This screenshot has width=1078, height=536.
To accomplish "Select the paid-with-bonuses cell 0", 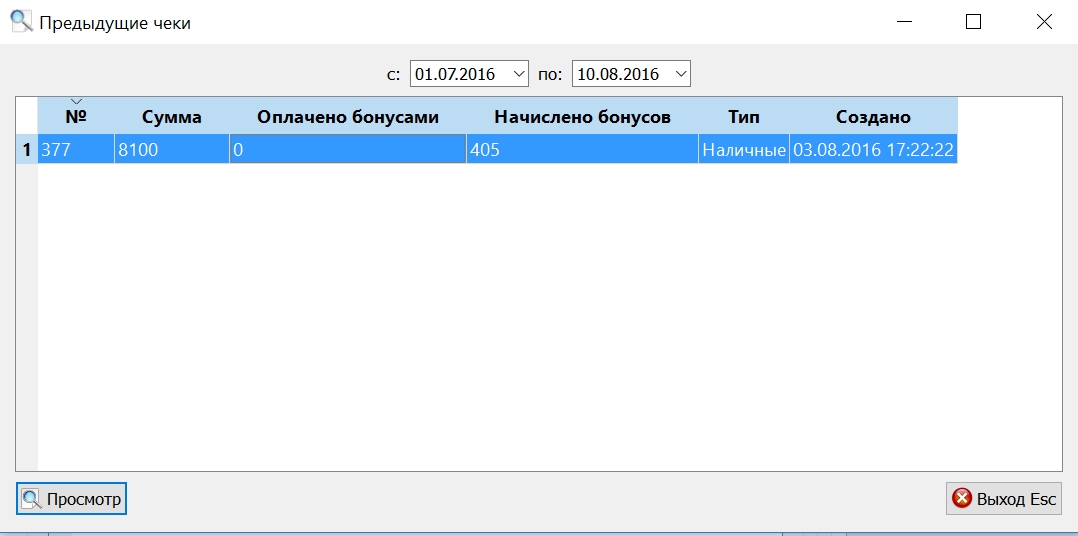I will click(x=348, y=150).
